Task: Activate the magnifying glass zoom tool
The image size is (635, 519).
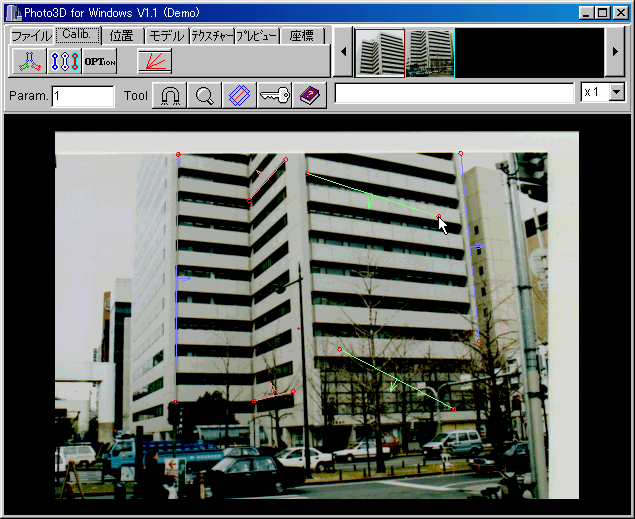Action: point(205,96)
